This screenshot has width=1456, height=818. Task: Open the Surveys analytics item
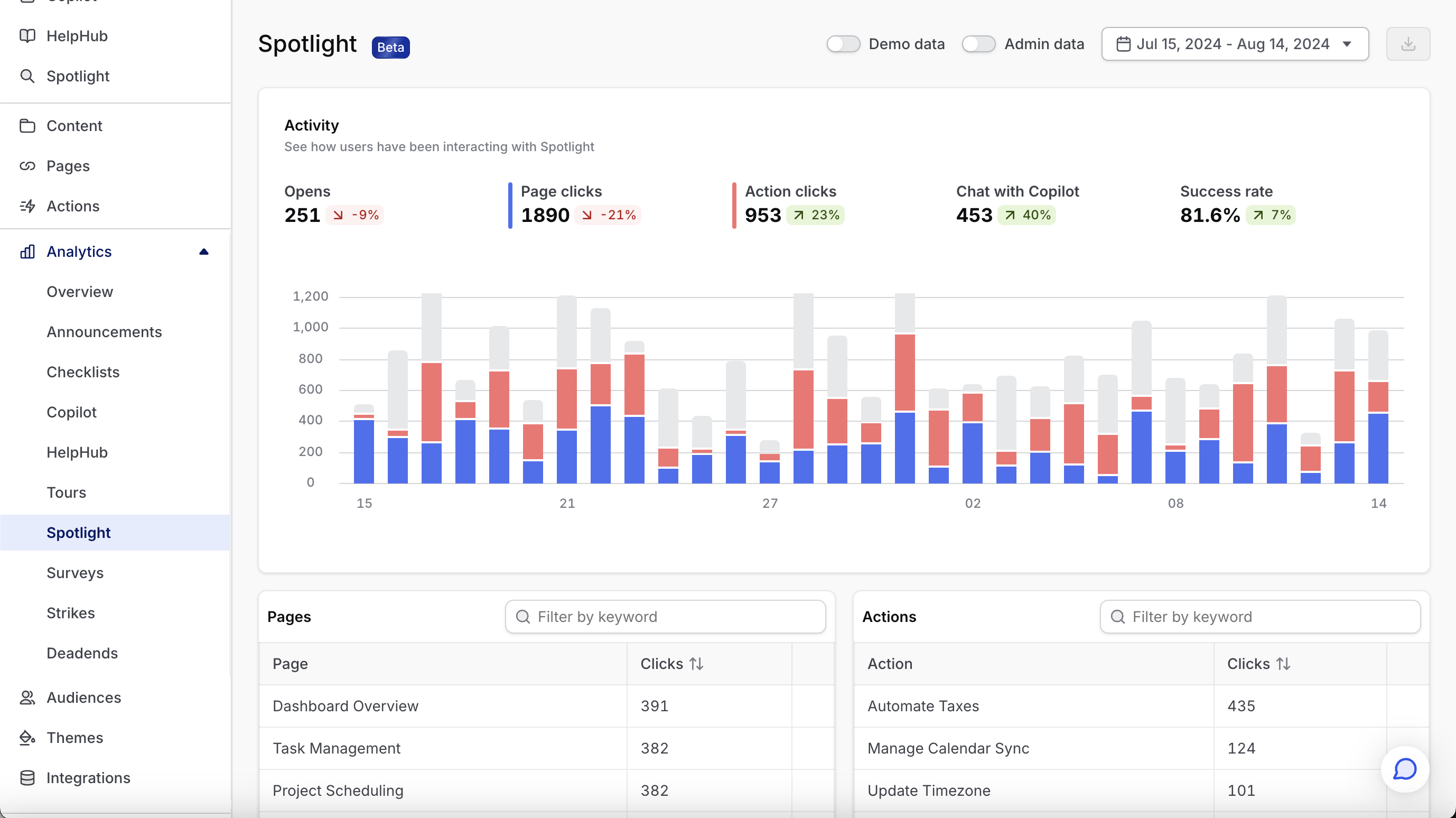point(75,573)
